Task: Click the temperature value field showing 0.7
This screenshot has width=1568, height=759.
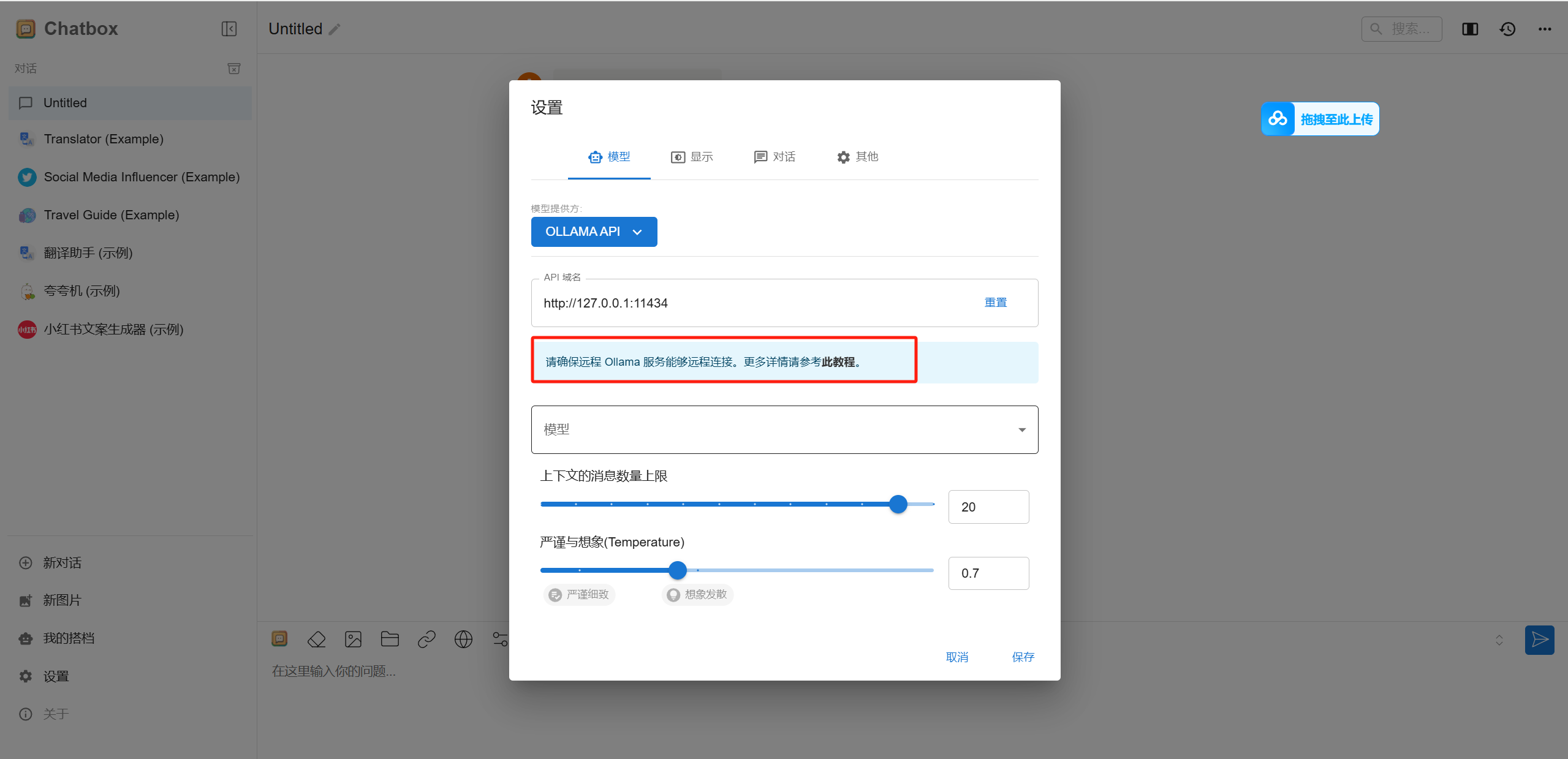Action: [x=988, y=573]
